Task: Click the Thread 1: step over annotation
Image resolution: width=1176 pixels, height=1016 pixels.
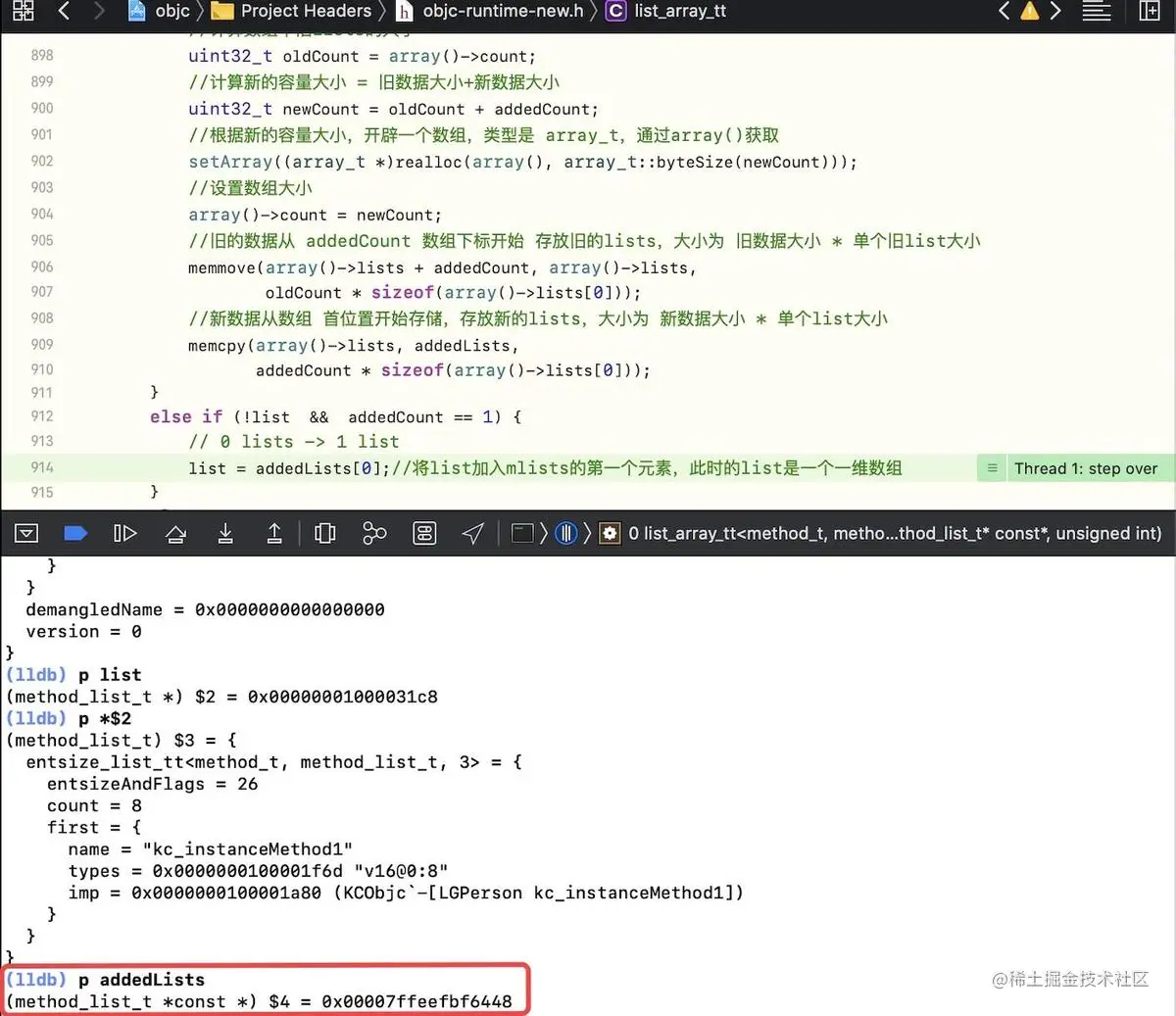Action: [x=1085, y=468]
